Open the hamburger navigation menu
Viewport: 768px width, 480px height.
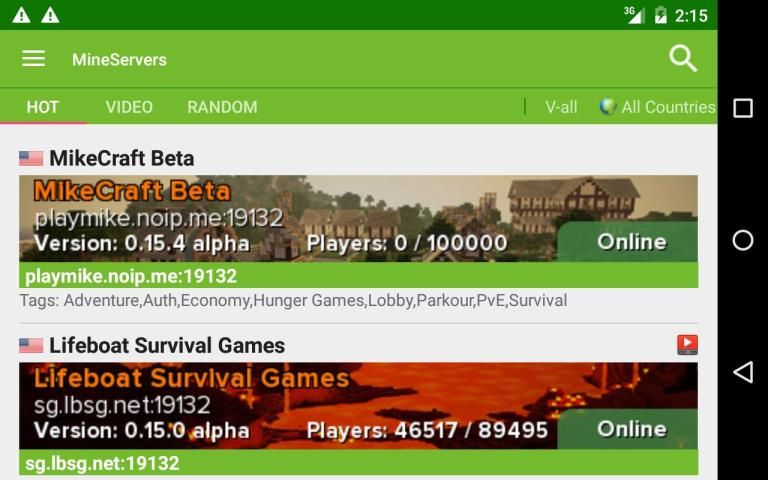[x=34, y=59]
